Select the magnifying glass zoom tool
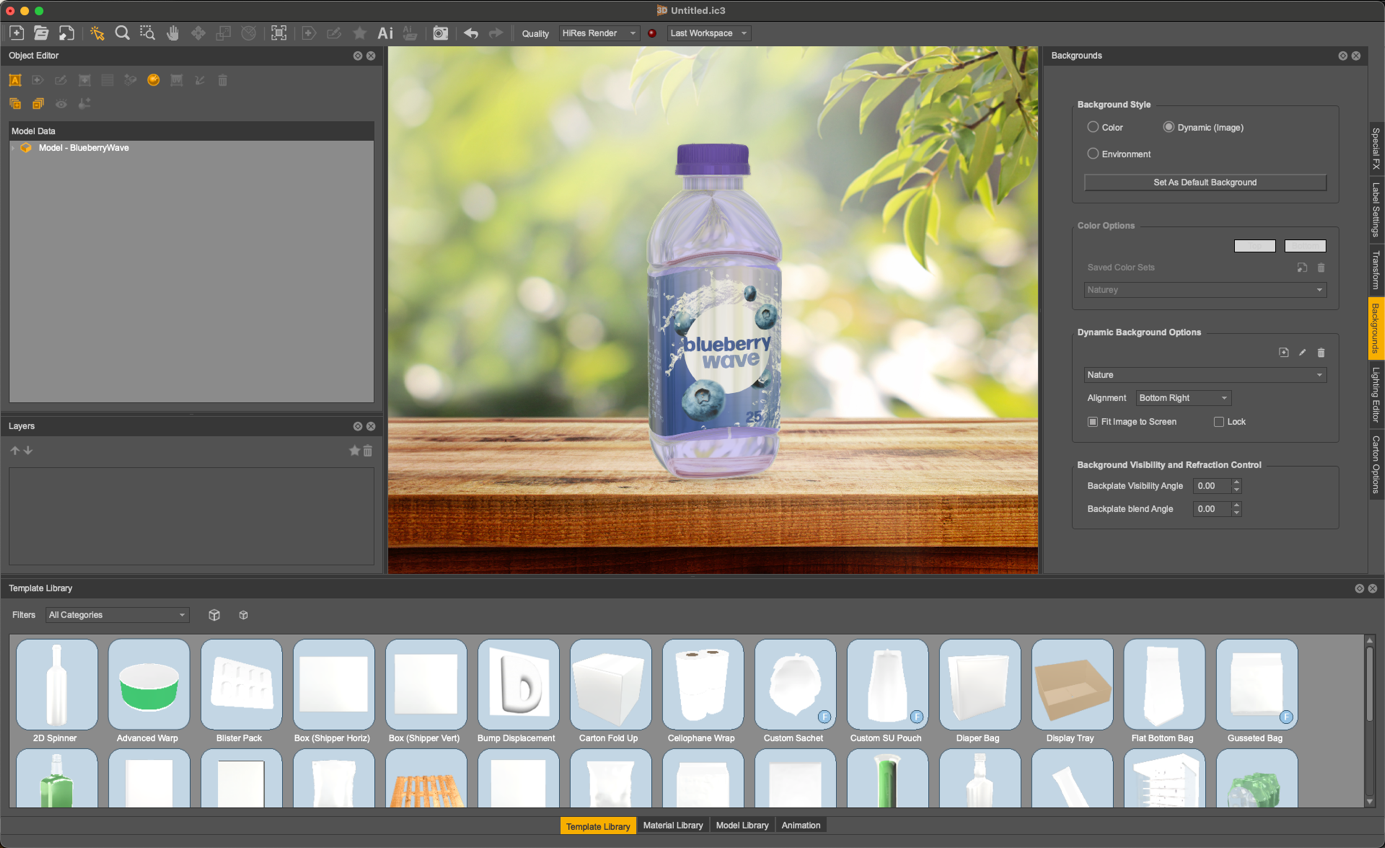Viewport: 1385px width, 848px height. 122,33
